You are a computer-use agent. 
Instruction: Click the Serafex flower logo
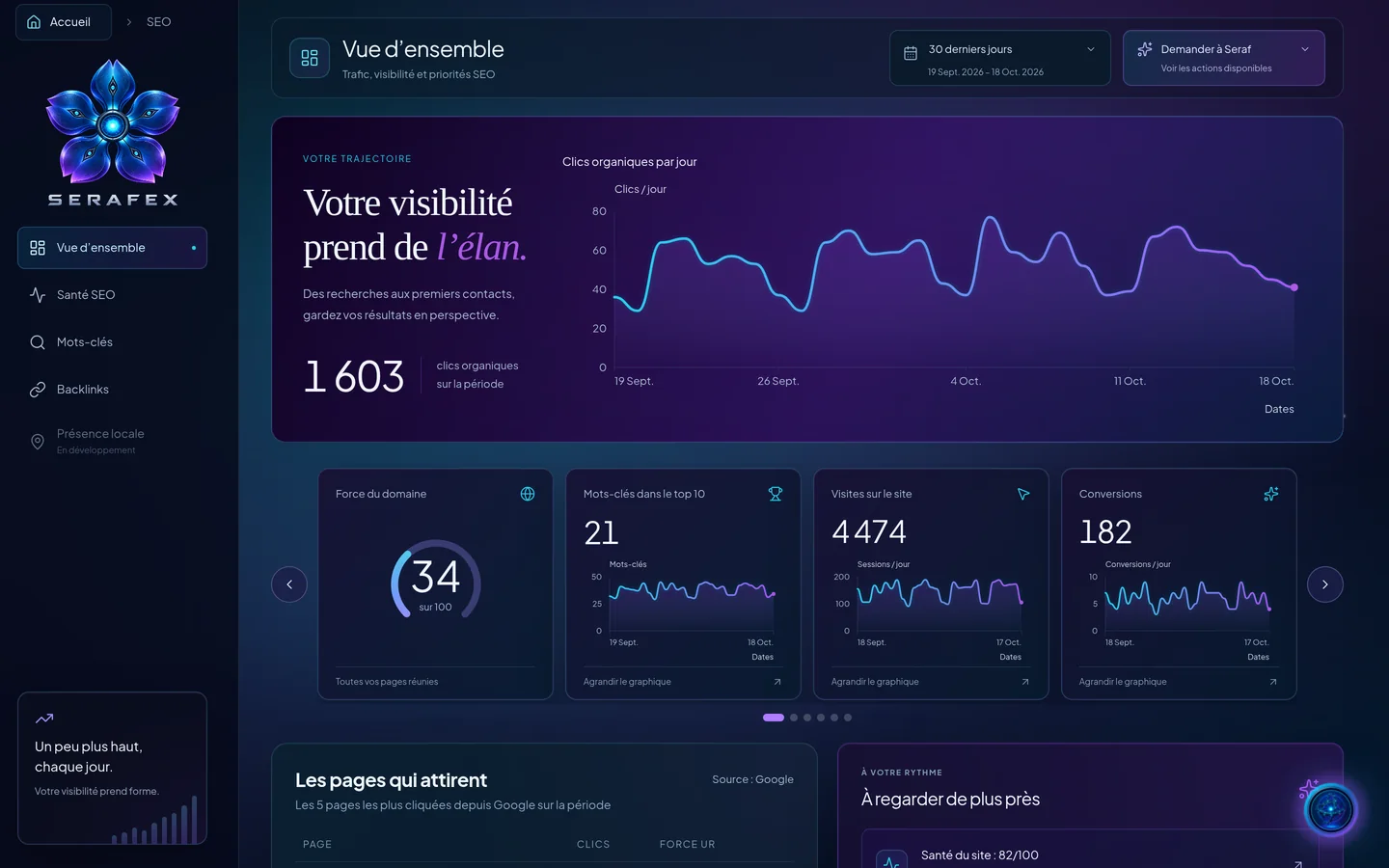coord(113,121)
